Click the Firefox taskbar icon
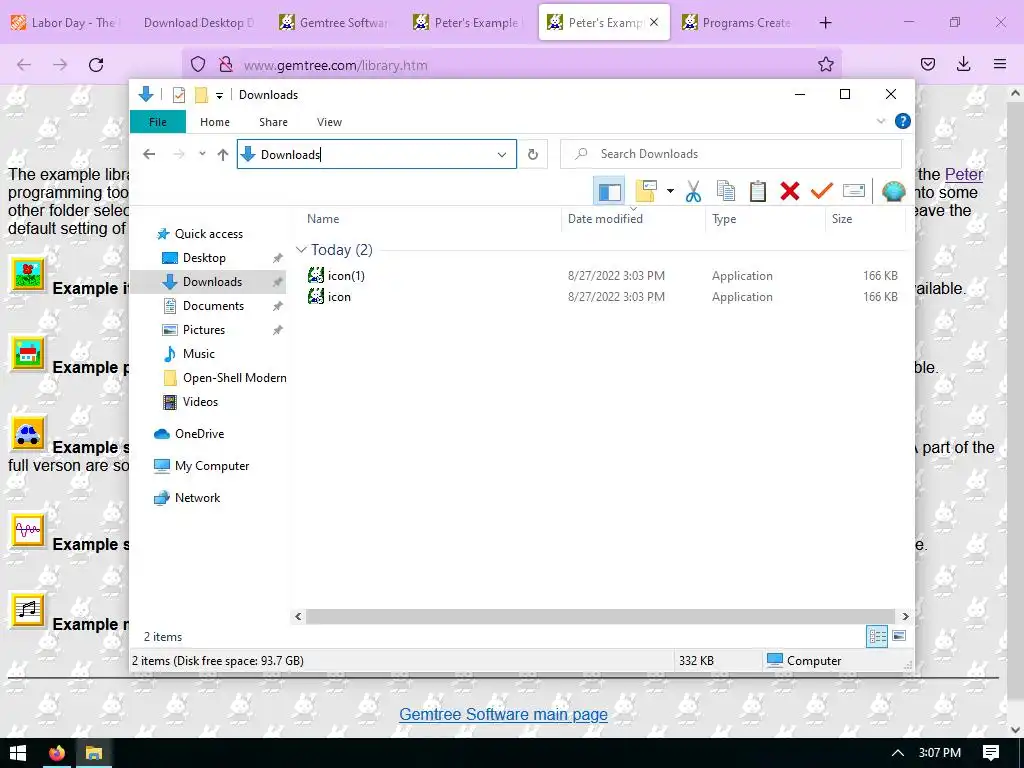Screen dimensions: 1024x768 pos(57,753)
